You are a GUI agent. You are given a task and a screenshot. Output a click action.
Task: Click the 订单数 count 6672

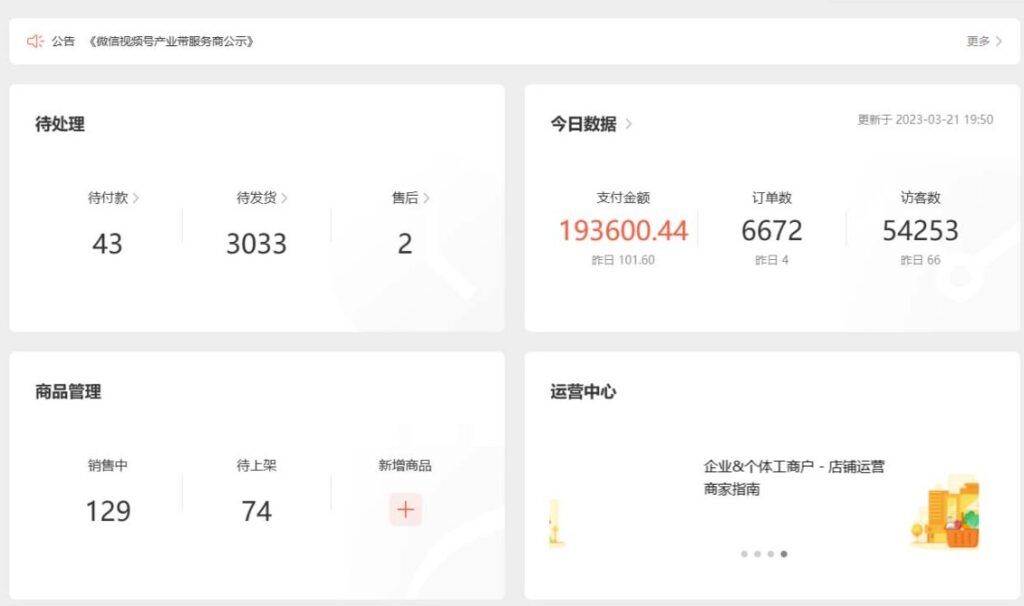click(x=771, y=231)
